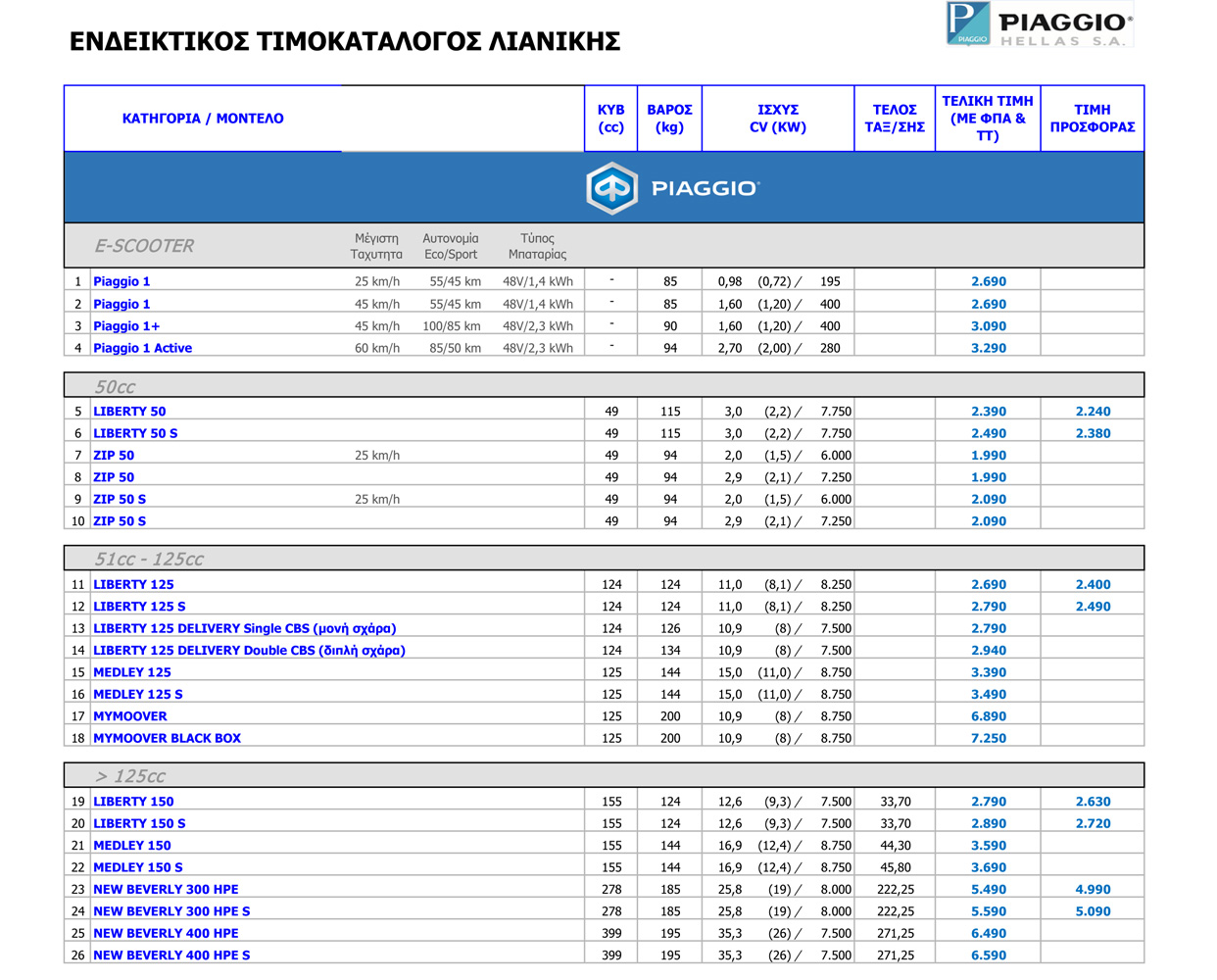The height and width of the screenshot is (980, 1217).
Task: Click the ΕΝΔΕΙΚΤΙΚΟΣ ΤΙΜΟΚΑΤΑΛΟΓΟΣ ΛΙΑΝΙΚΗΣ title
Action: point(345,41)
